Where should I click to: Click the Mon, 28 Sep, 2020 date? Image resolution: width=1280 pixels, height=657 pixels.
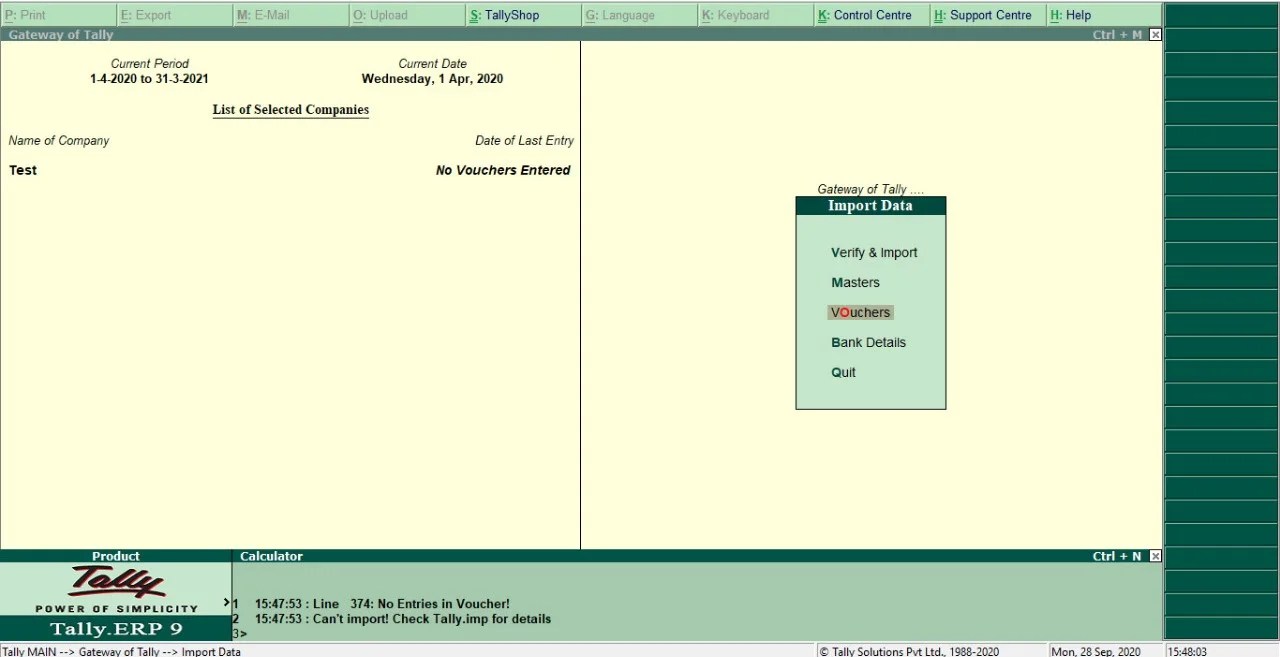click(x=1095, y=652)
